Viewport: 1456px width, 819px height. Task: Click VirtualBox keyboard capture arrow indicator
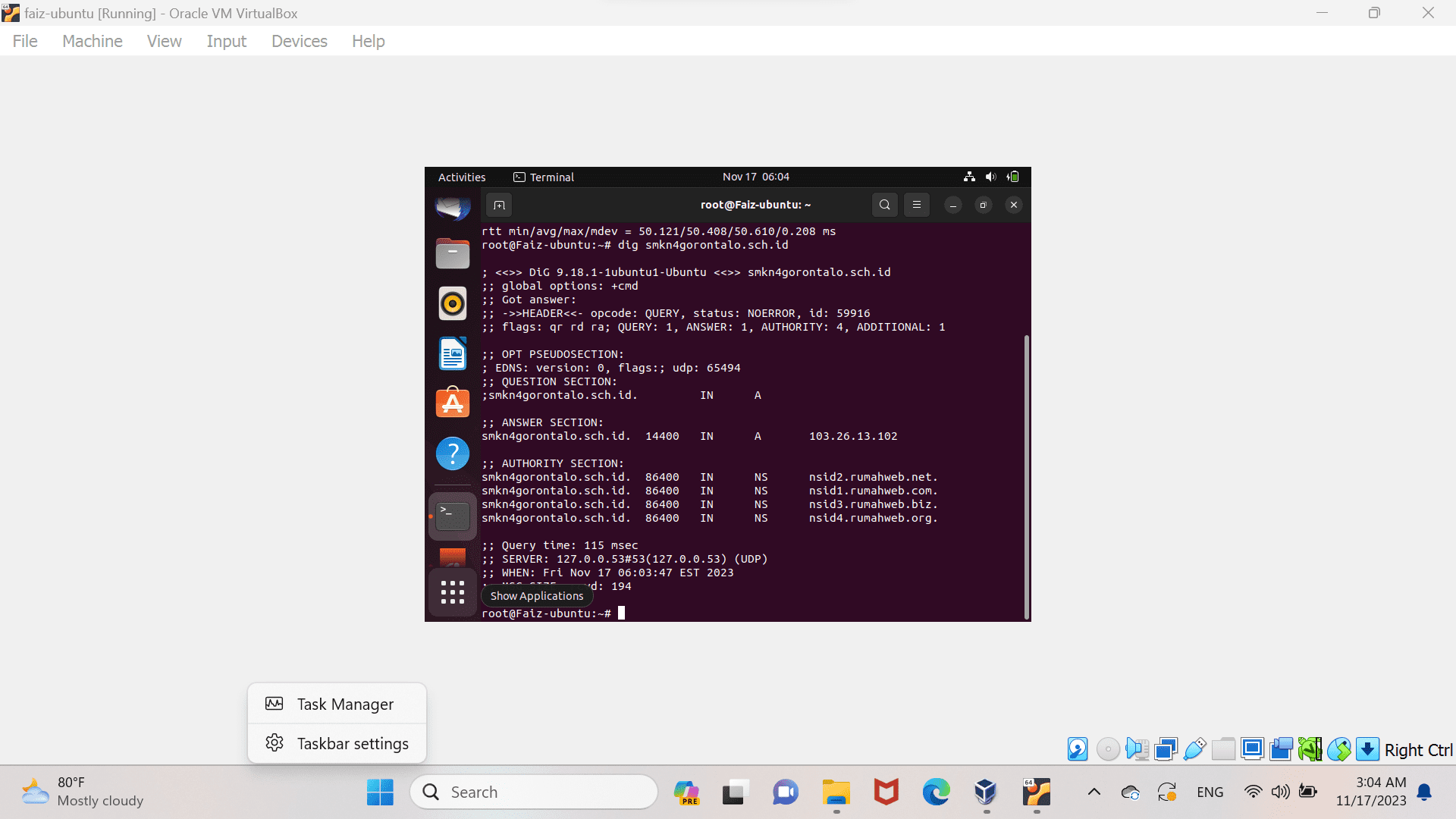(x=1367, y=749)
